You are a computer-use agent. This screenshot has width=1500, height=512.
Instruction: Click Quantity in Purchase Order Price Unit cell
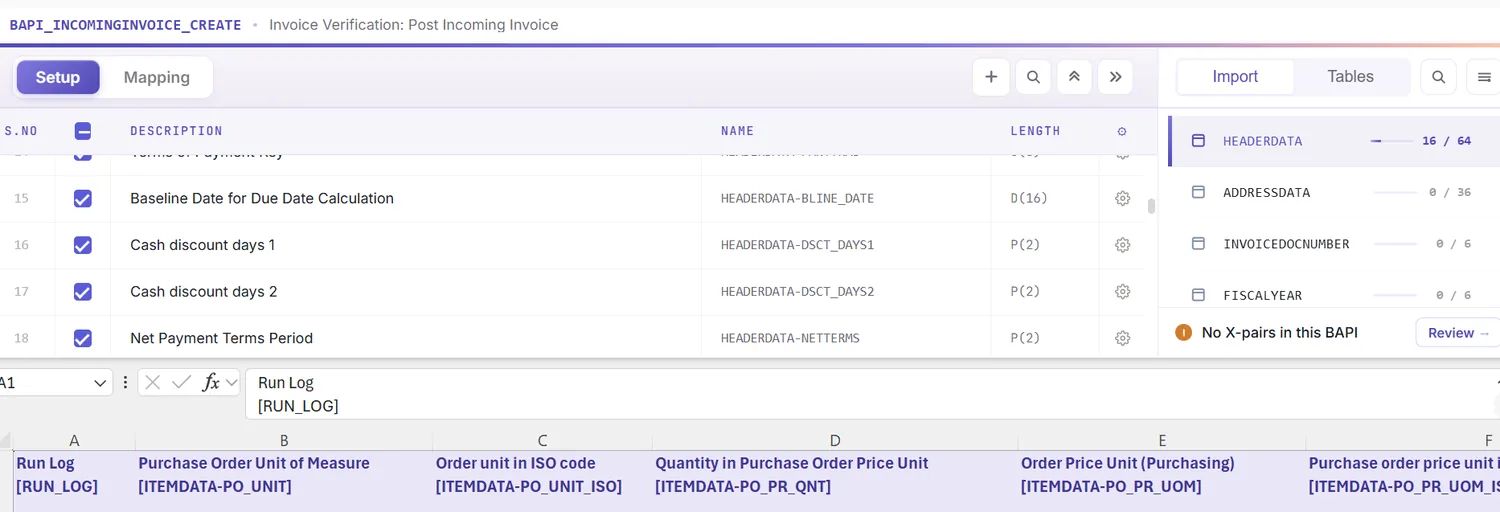pyautogui.click(x=835, y=481)
